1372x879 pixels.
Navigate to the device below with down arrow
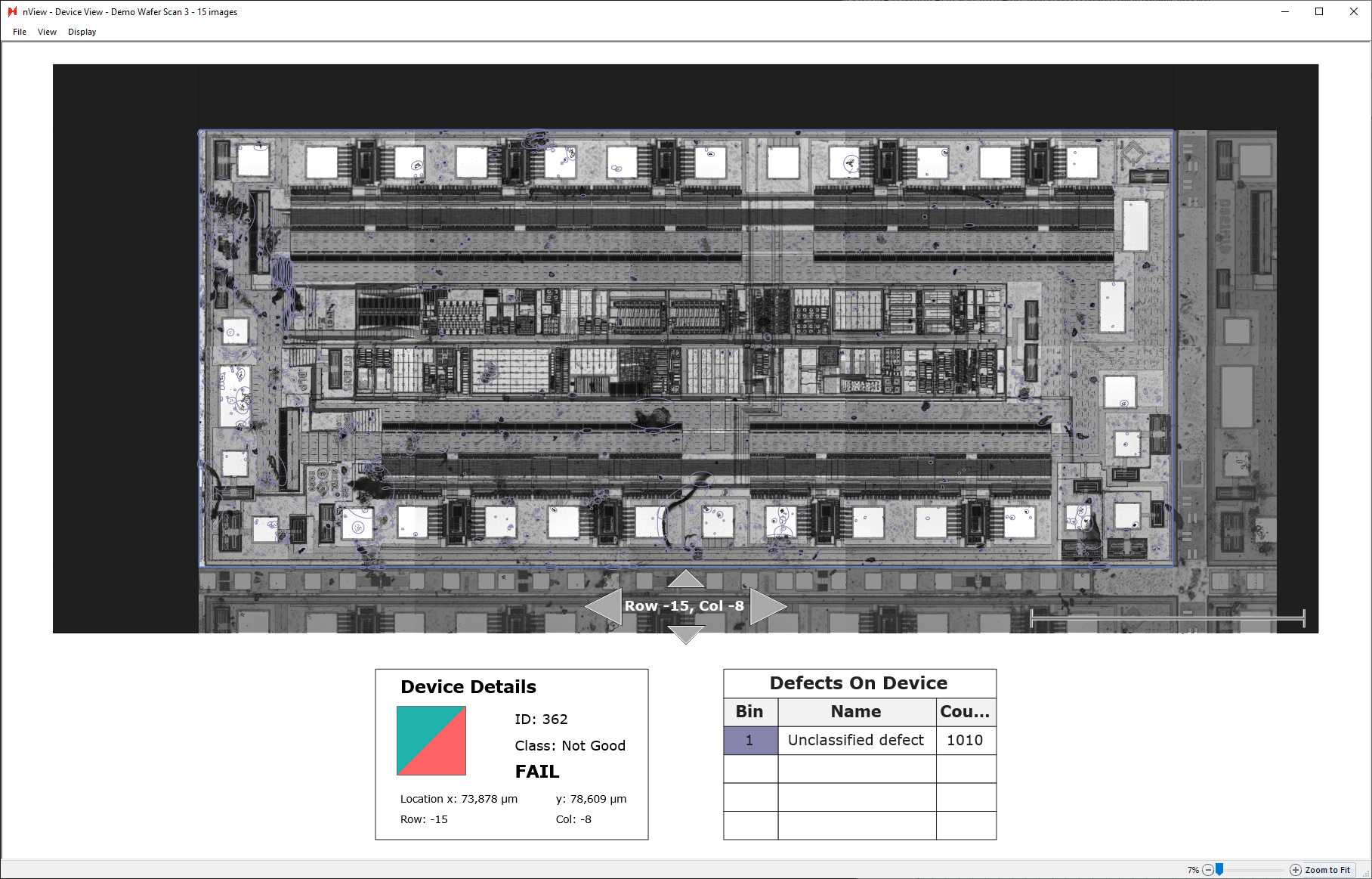pos(684,634)
